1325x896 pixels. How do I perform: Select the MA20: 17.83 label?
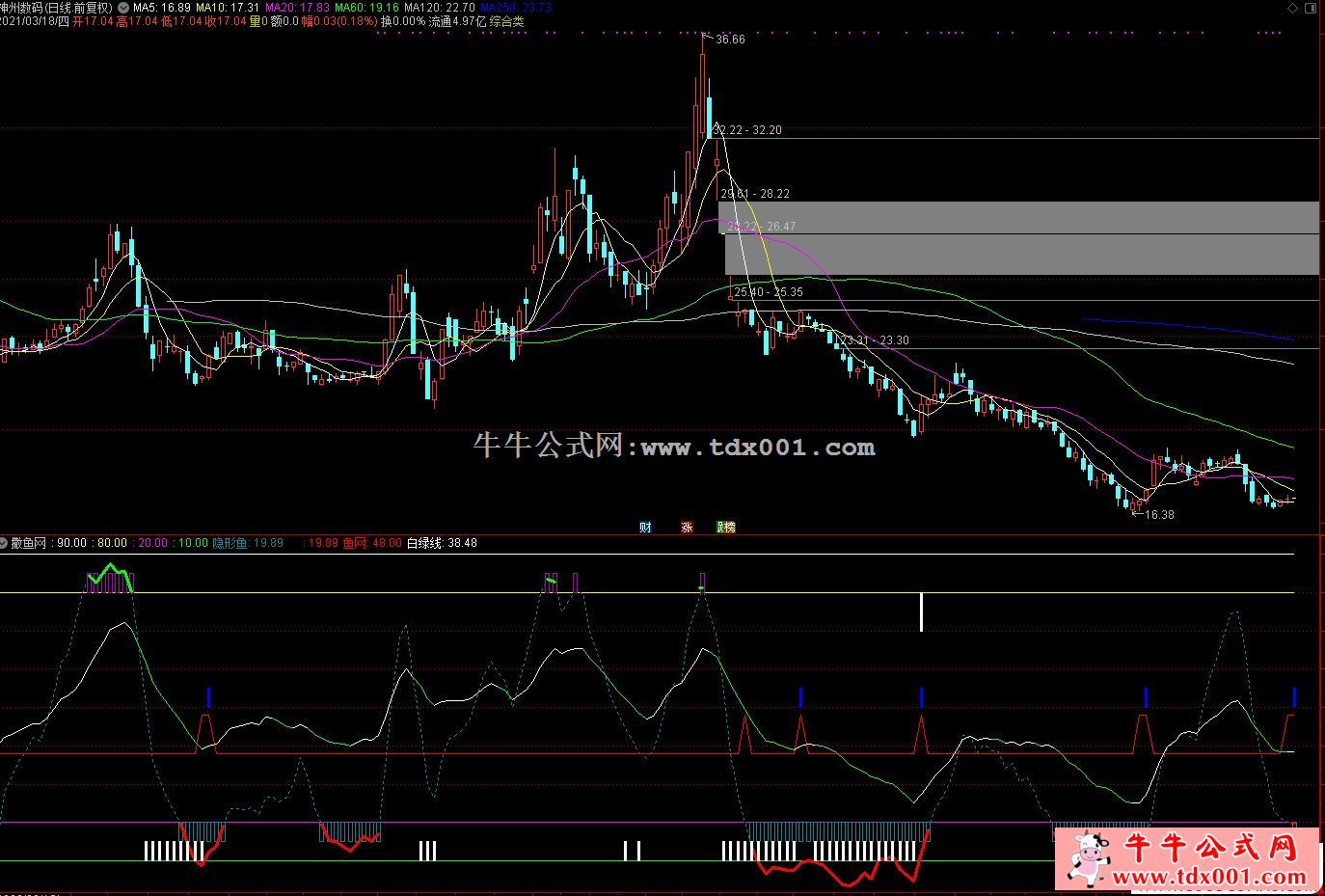297,7
